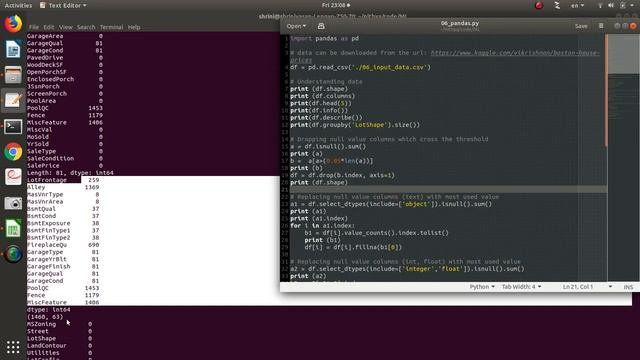Screen dimensions: 640x360
Task: Save the 06_pandas.py file
Action: [581, 26]
